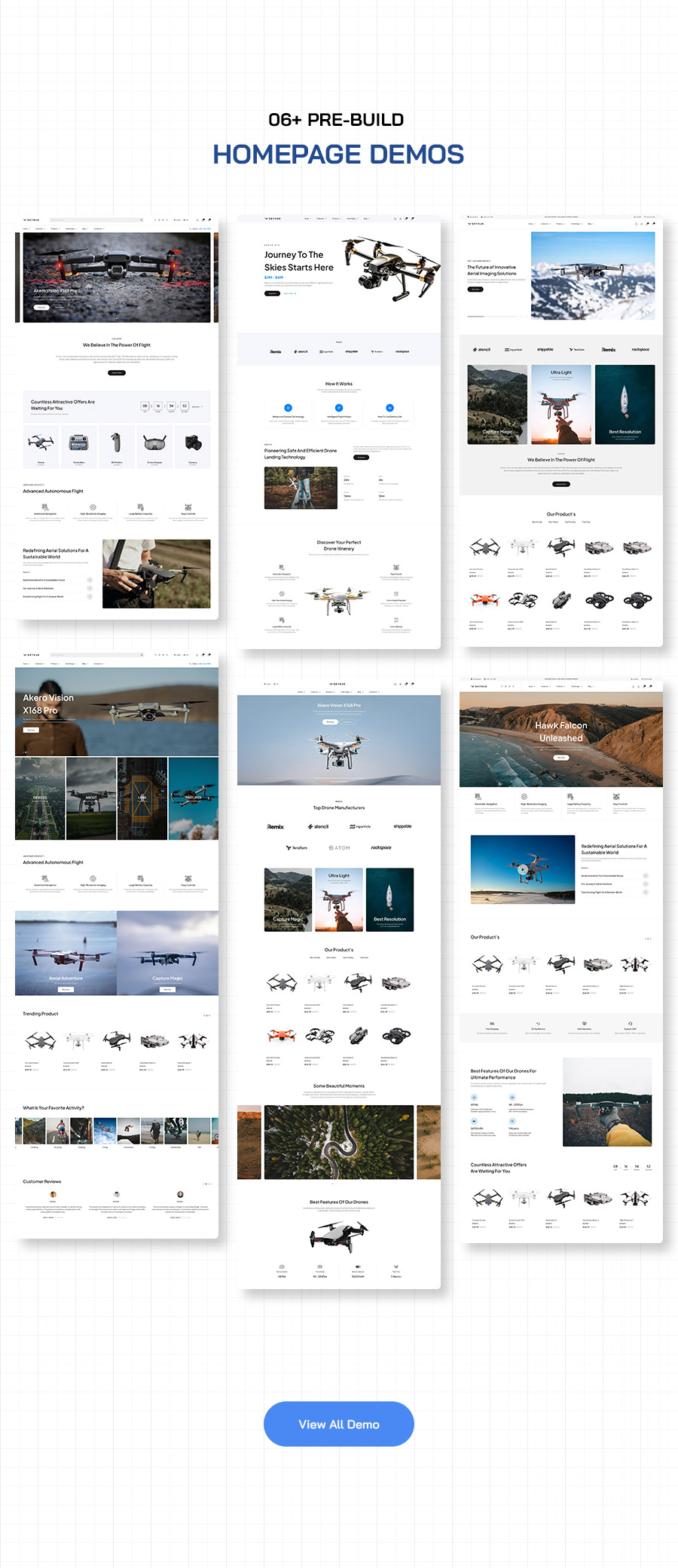Click High-Resolution Imaging icon in Hawk Falcon demo
The width and height of the screenshot is (678, 1568).
pos(524,796)
